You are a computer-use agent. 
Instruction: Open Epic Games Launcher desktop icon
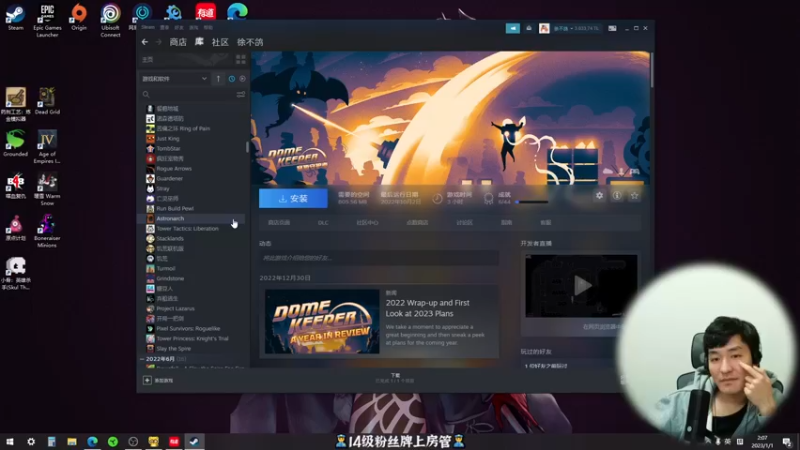click(47, 20)
